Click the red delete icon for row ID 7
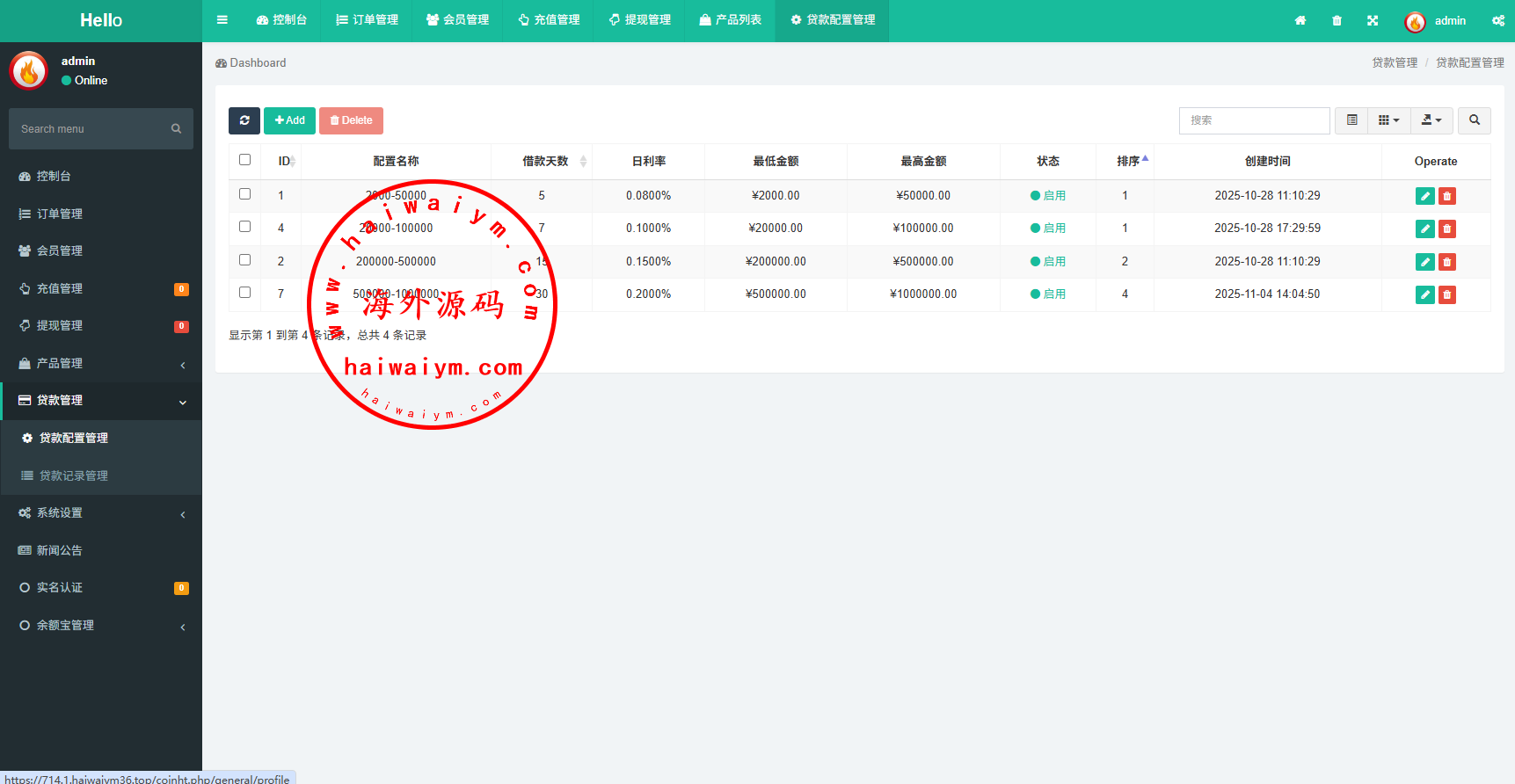The width and height of the screenshot is (1515, 784). coord(1446,295)
